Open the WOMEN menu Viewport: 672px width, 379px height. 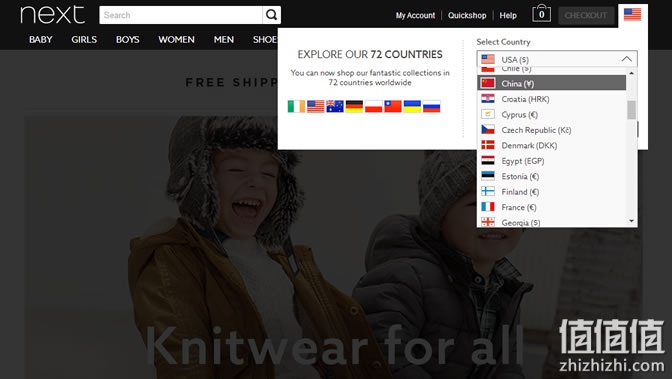tap(176, 39)
